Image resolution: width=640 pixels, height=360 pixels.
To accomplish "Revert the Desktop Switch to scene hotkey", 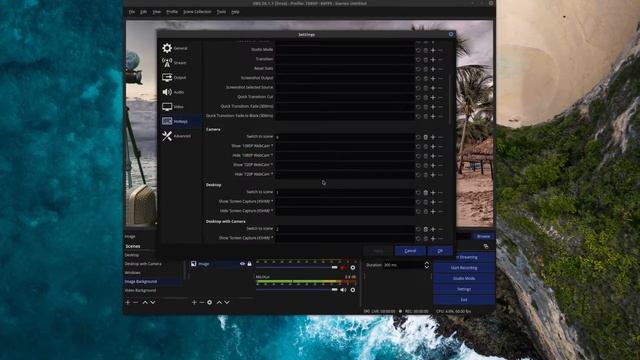I will 418,193.
